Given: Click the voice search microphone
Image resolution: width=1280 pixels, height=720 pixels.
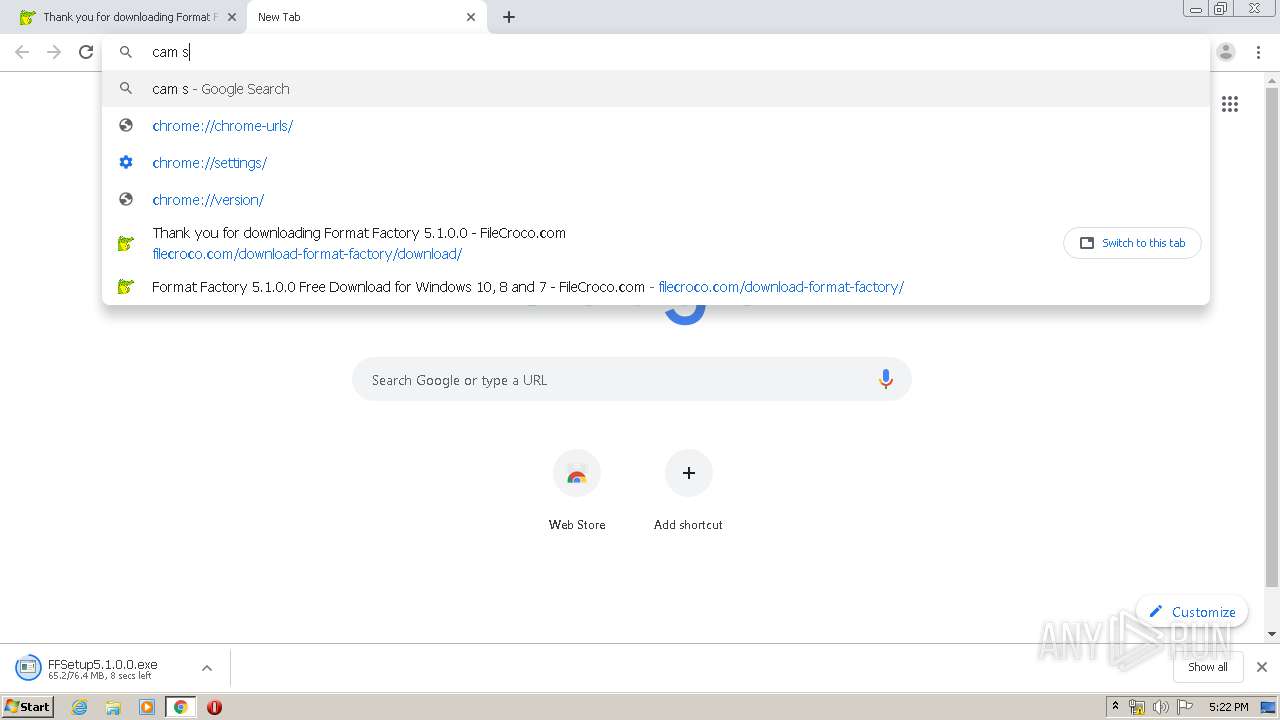Looking at the screenshot, I should pyautogui.click(x=885, y=379).
